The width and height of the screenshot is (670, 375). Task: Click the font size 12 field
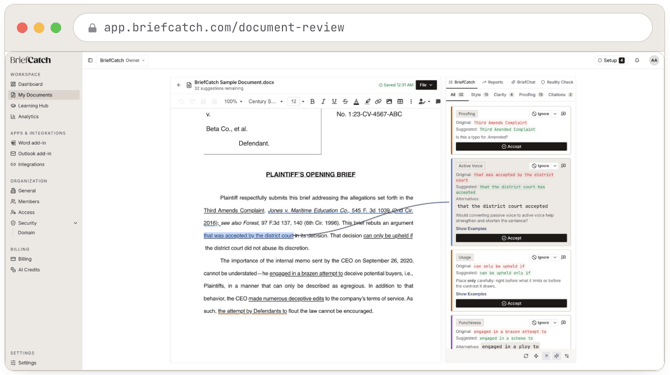[294, 102]
